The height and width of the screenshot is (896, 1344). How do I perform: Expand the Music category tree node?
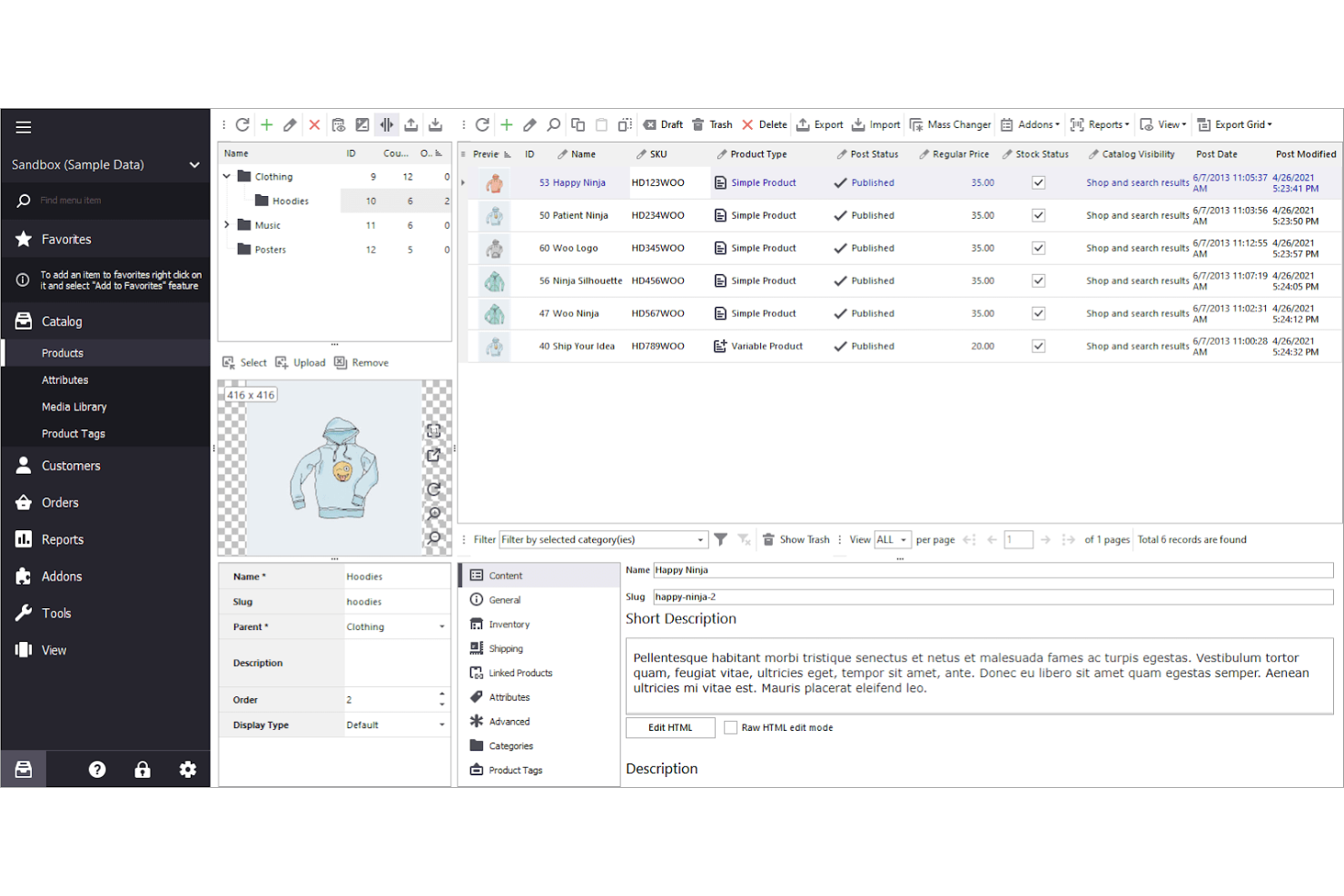point(227,225)
